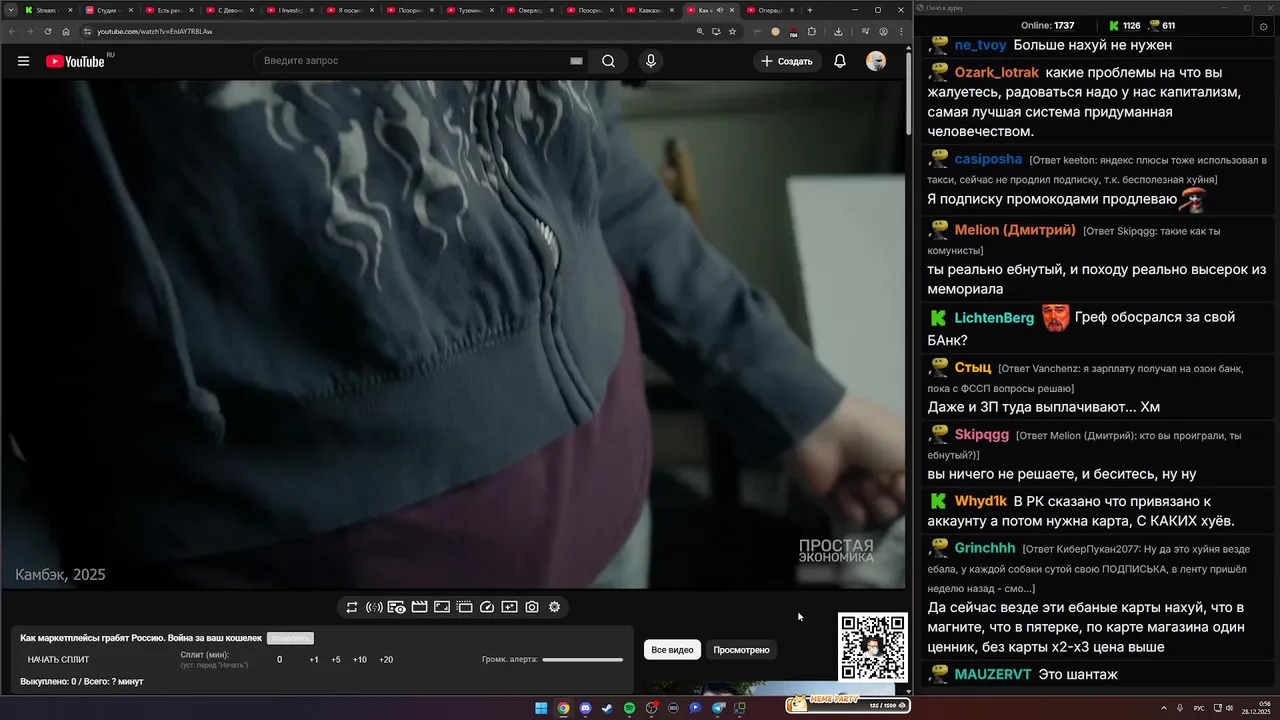Open the YouTube account avatar menu
The image size is (1280, 720).
click(876, 61)
